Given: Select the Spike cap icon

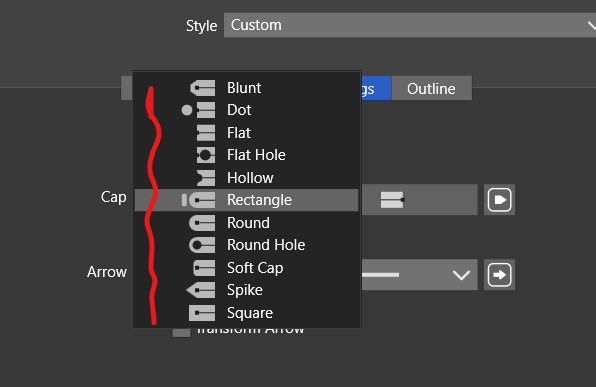Looking at the screenshot, I should 201,290.
